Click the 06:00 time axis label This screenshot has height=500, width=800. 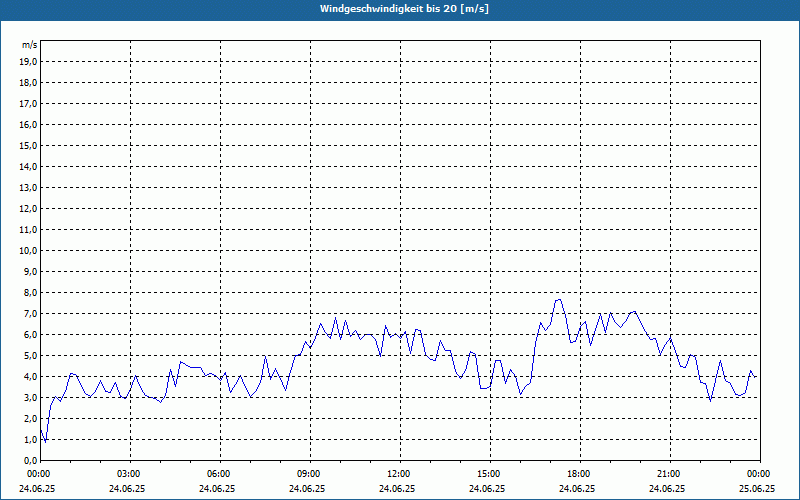(218, 474)
